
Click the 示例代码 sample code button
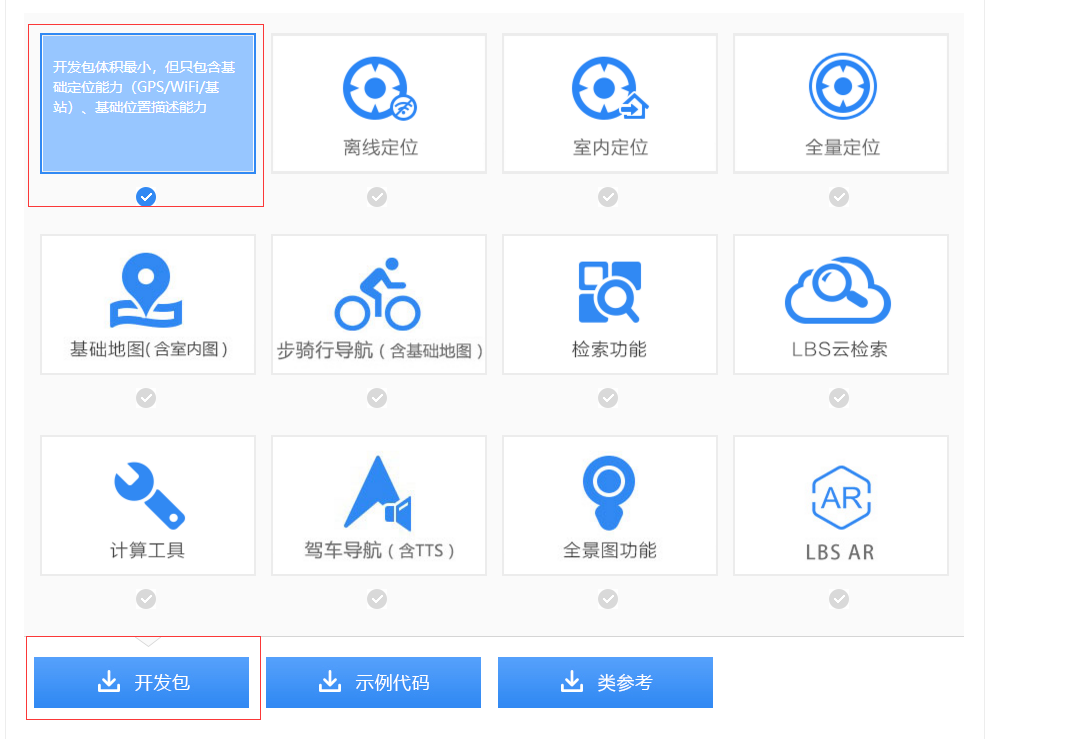click(373, 681)
